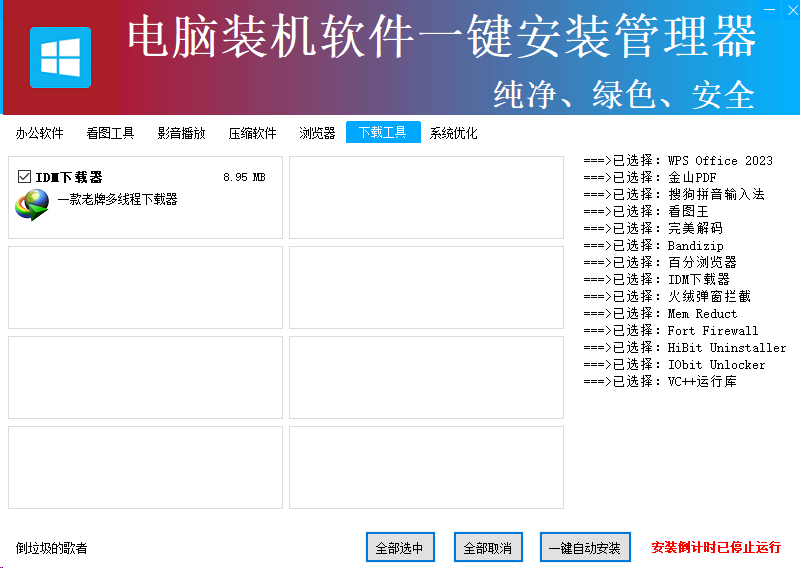Viewport: 800px width, 568px height.
Task: Start install with 一键自动安装 button
Action: coord(585,547)
